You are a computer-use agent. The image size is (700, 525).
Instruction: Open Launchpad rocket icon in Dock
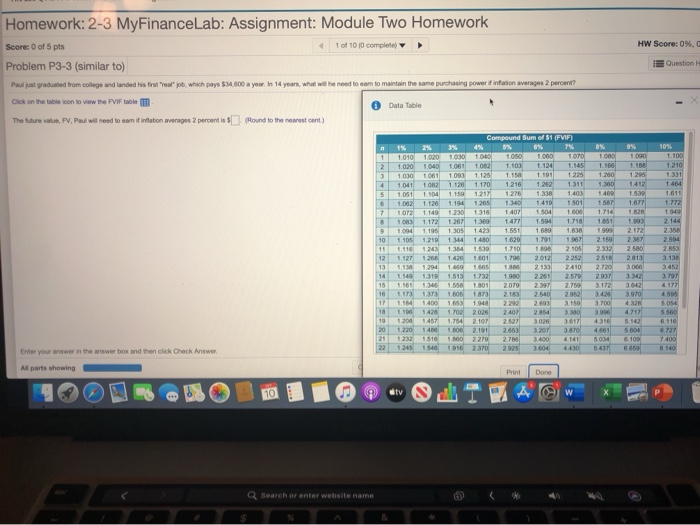tap(68, 393)
